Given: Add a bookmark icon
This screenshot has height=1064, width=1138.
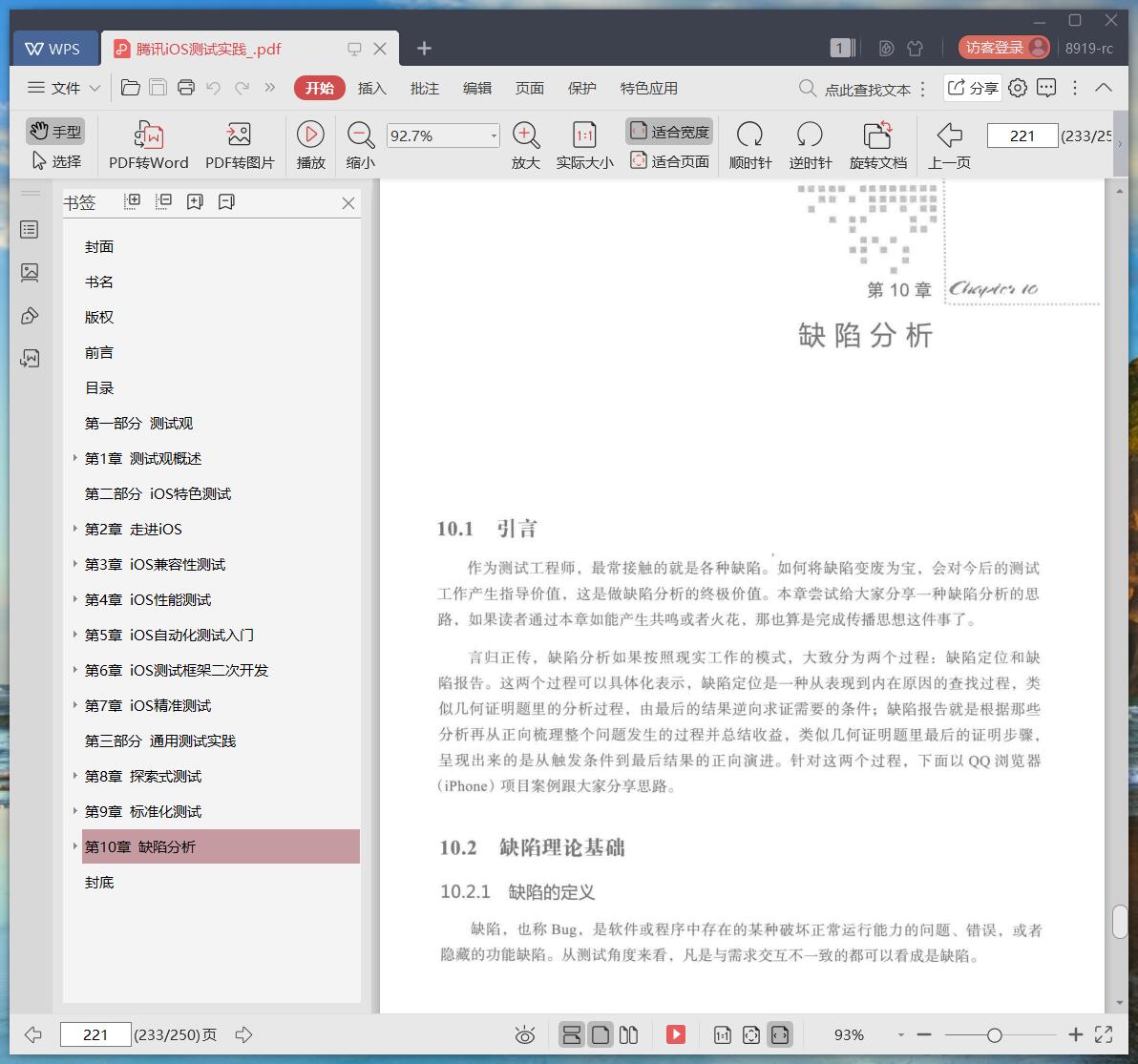Looking at the screenshot, I should tap(195, 201).
